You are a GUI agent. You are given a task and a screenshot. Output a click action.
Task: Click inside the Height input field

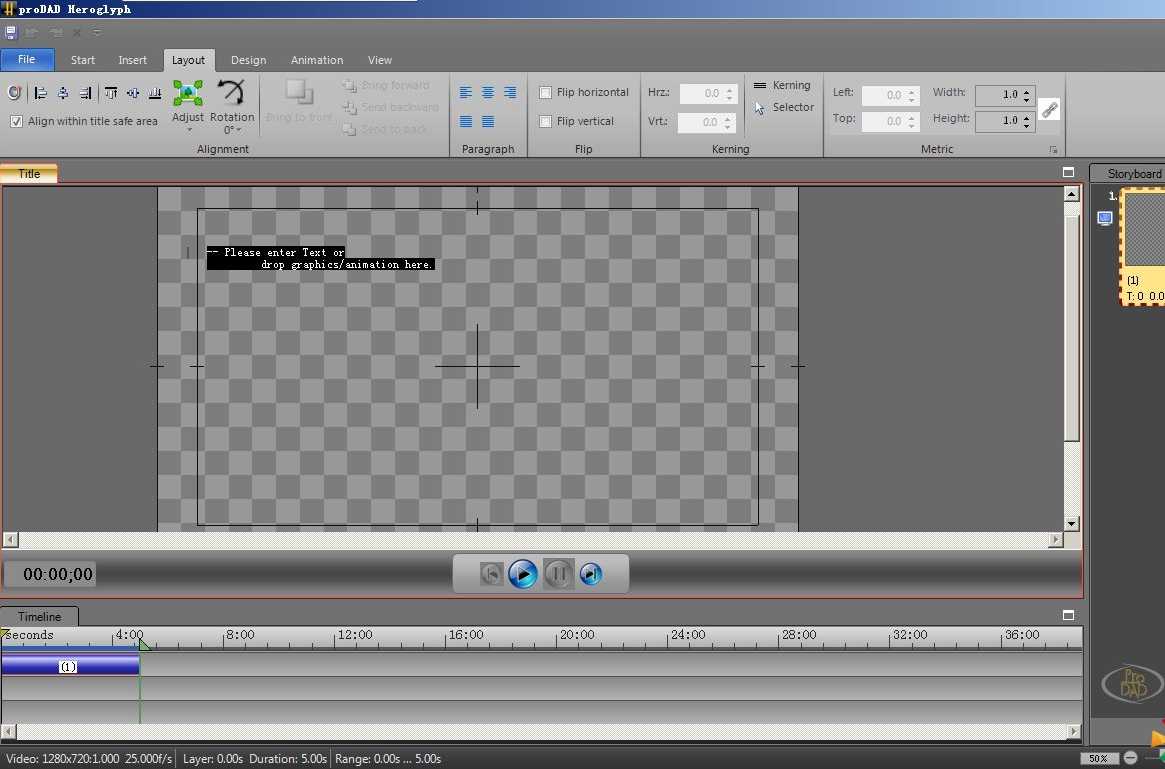click(x=999, y=120)
